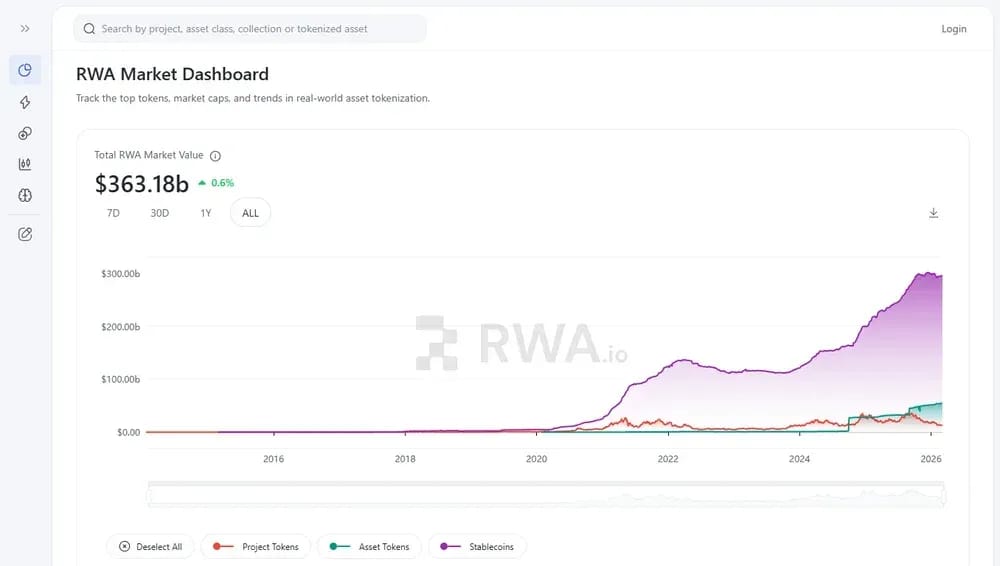Viewport: 1000px width, 566px height.
Task: Open the edit note sidebar icon
Action: (x=25, y=234)
